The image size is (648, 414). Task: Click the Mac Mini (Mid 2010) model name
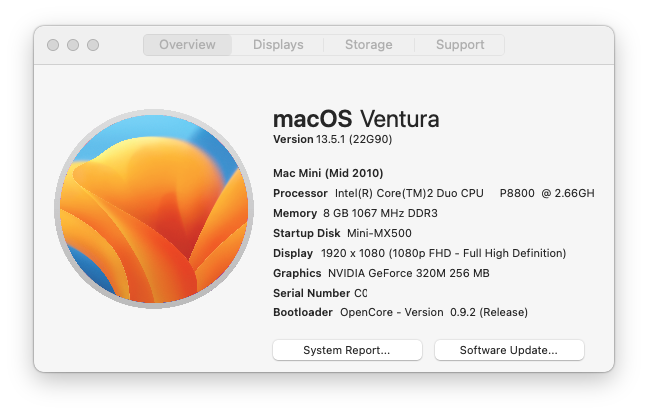[x=328, y=173]
